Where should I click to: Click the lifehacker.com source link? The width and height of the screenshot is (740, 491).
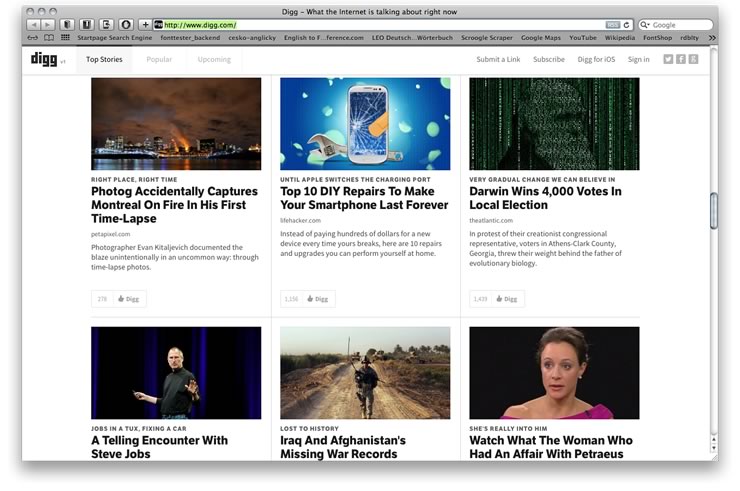(300, 220)
